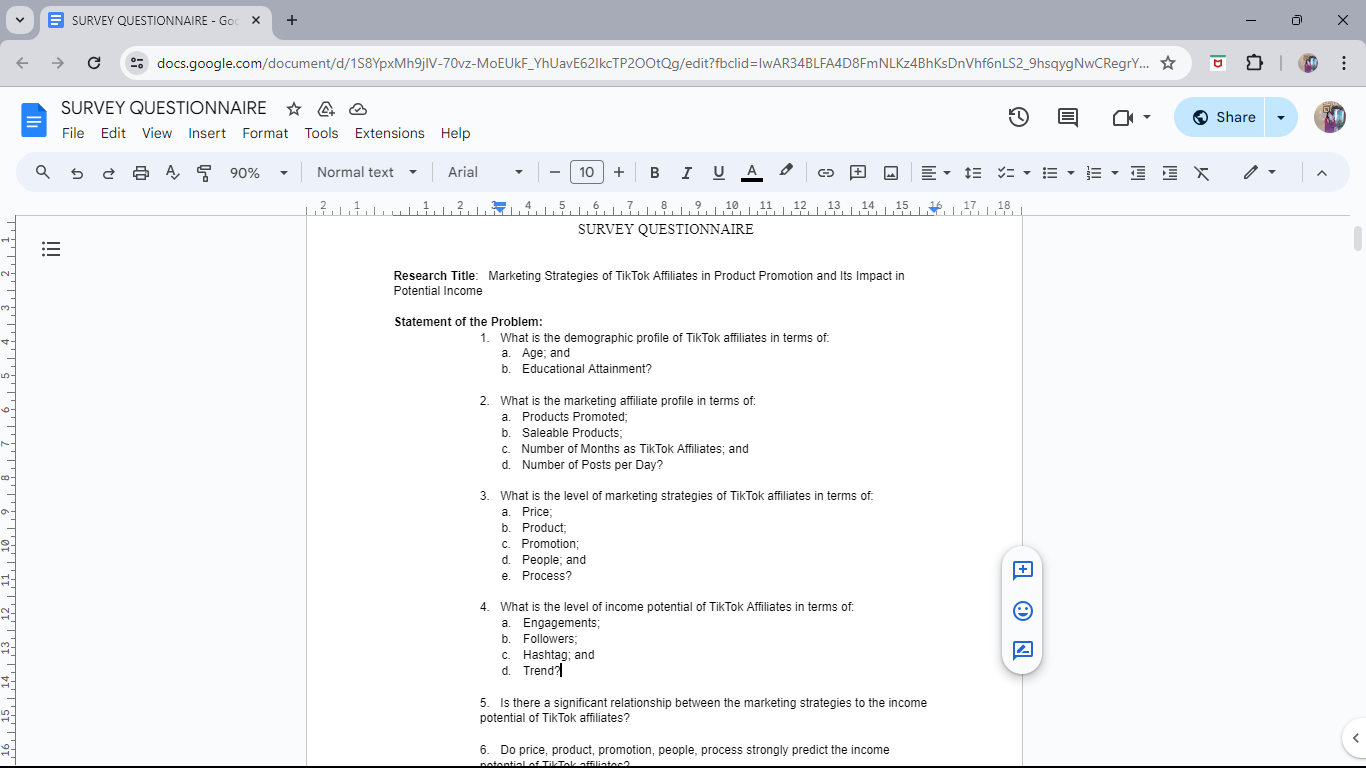The height and width of the screenshot is (768, 1366).
Task: Run spelling and grammar check
Action: tap(173, 173)
